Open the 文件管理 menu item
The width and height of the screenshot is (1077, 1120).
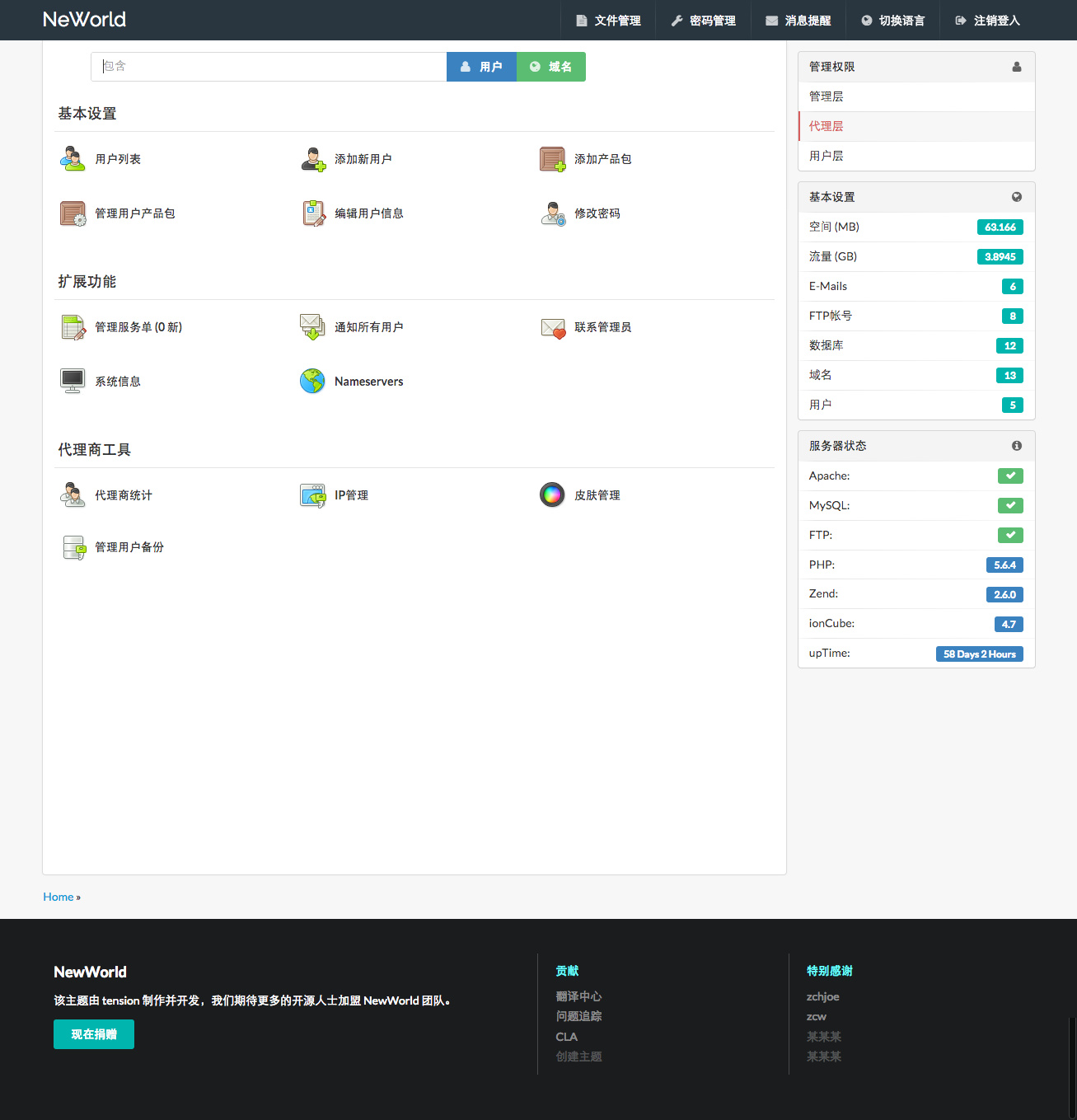pyautogui.click(x=608, y=21)
